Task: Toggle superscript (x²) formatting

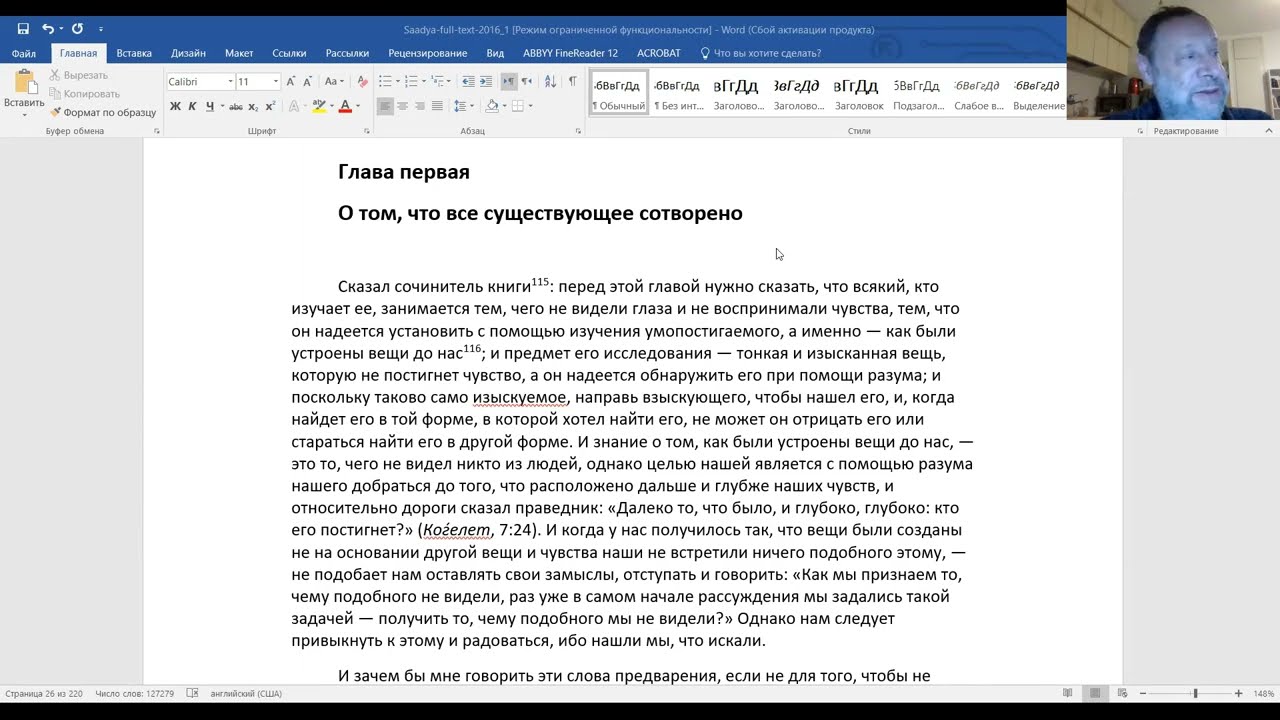Action: (270, 106)
